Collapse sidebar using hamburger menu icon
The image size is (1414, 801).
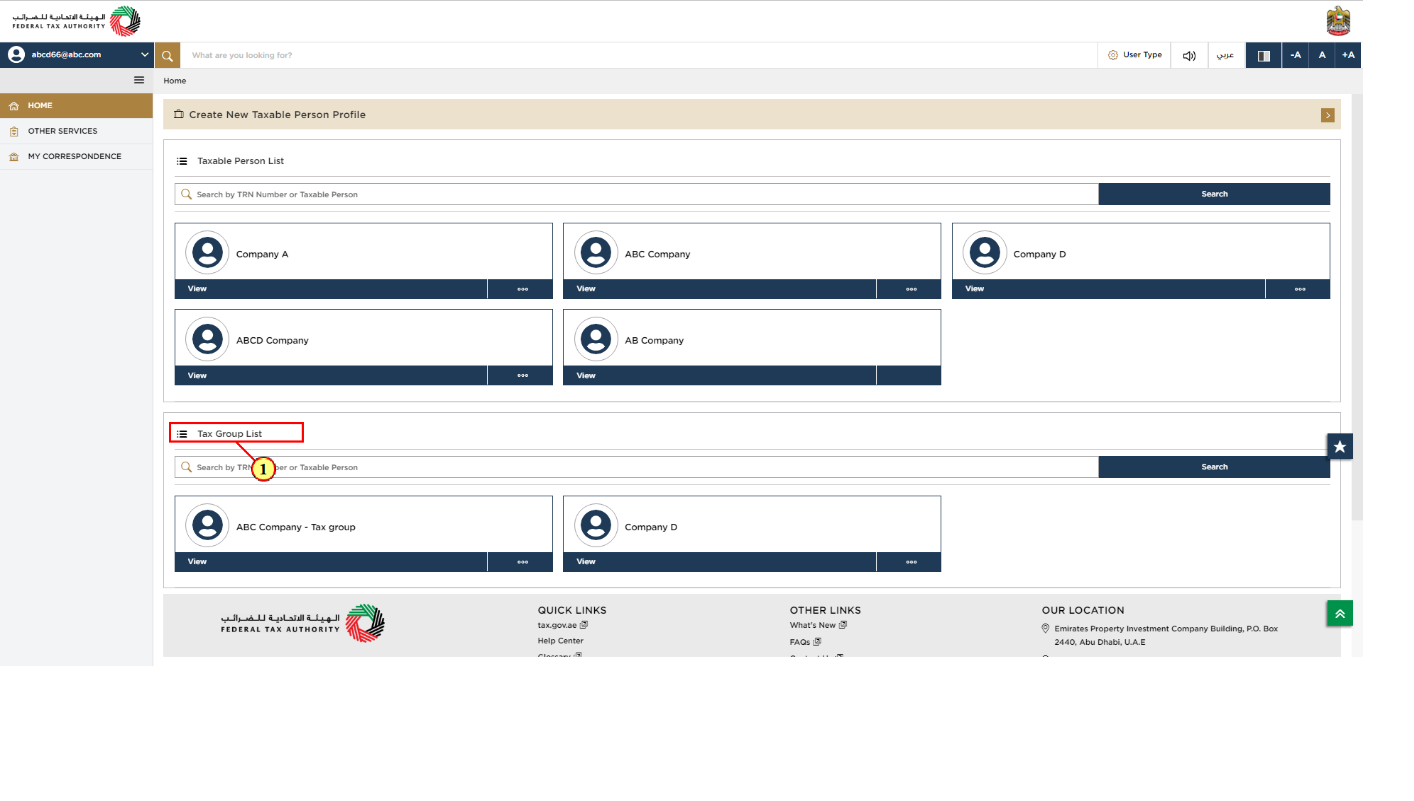coord(139,80)
